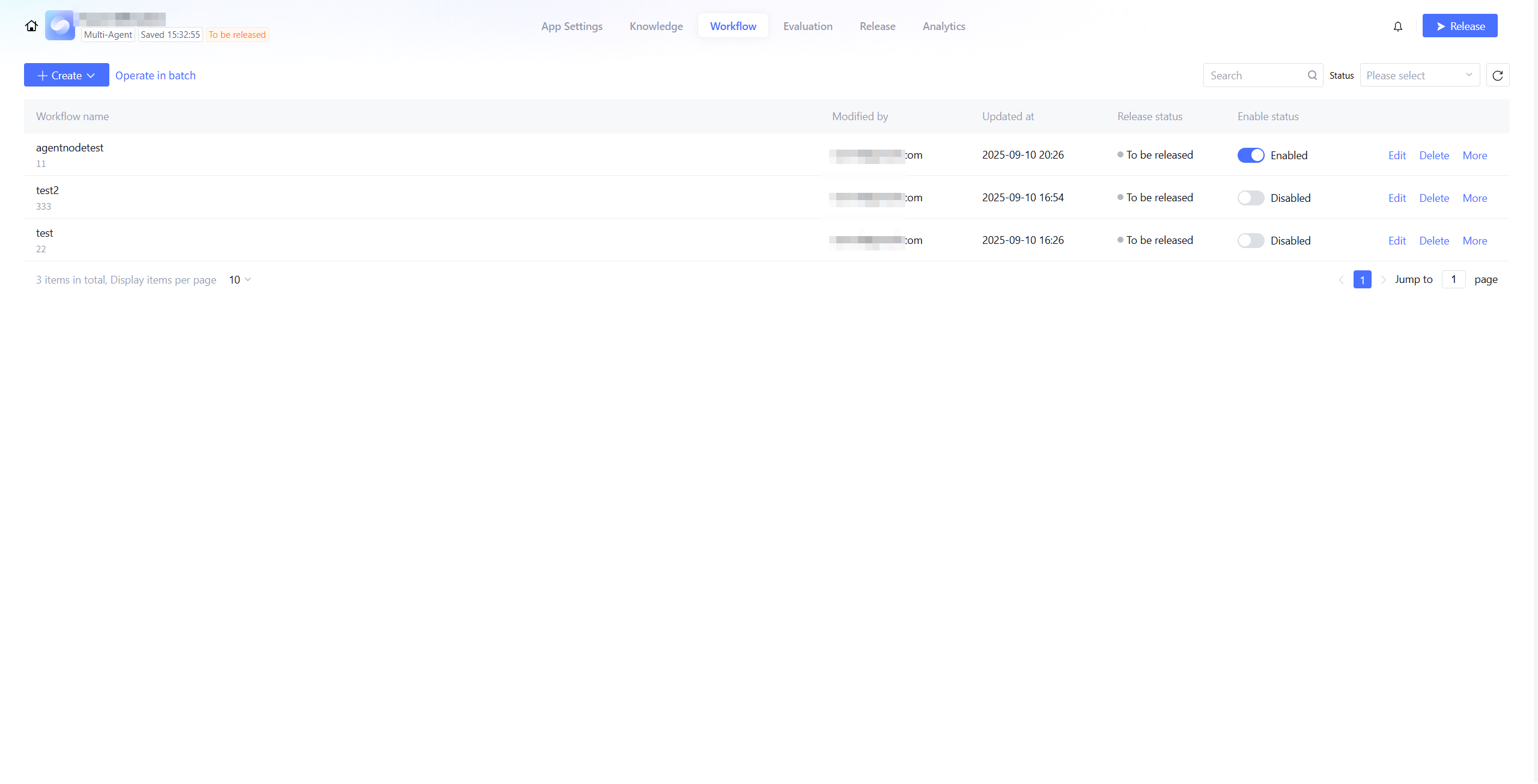The image size is (1538, 784).
Task: Click the blue Release play button
Action: click(1460, 26)
